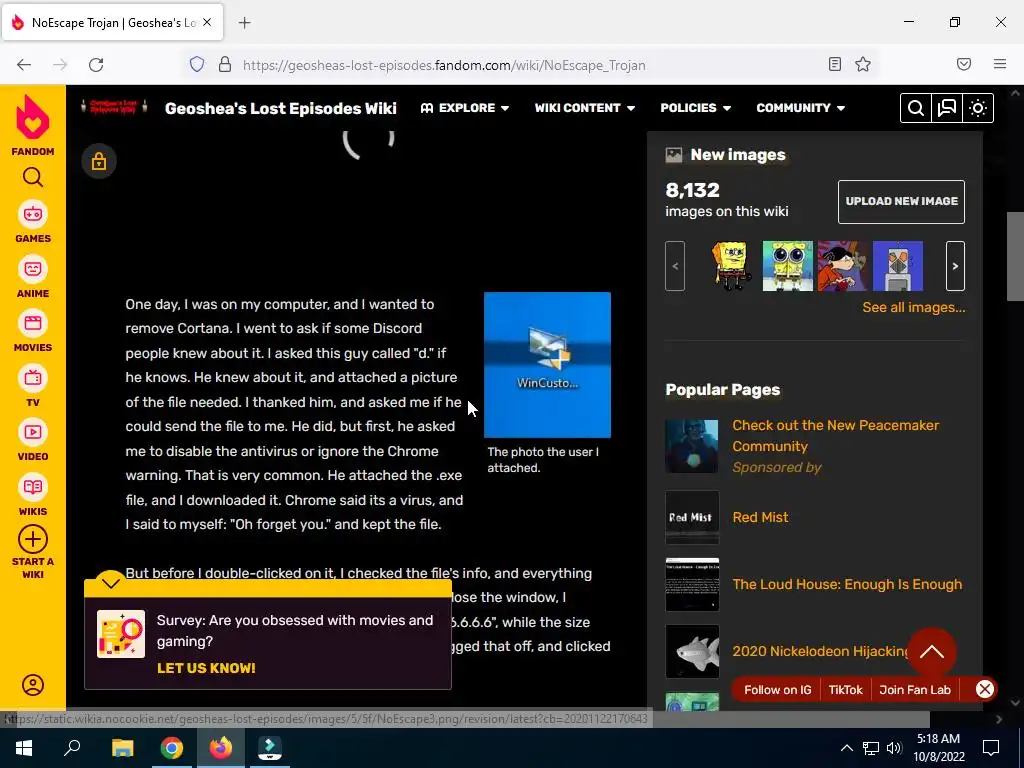1024x768 pixels.
Task: Open File Explorer from the taskbar
Action: [122, 748]
